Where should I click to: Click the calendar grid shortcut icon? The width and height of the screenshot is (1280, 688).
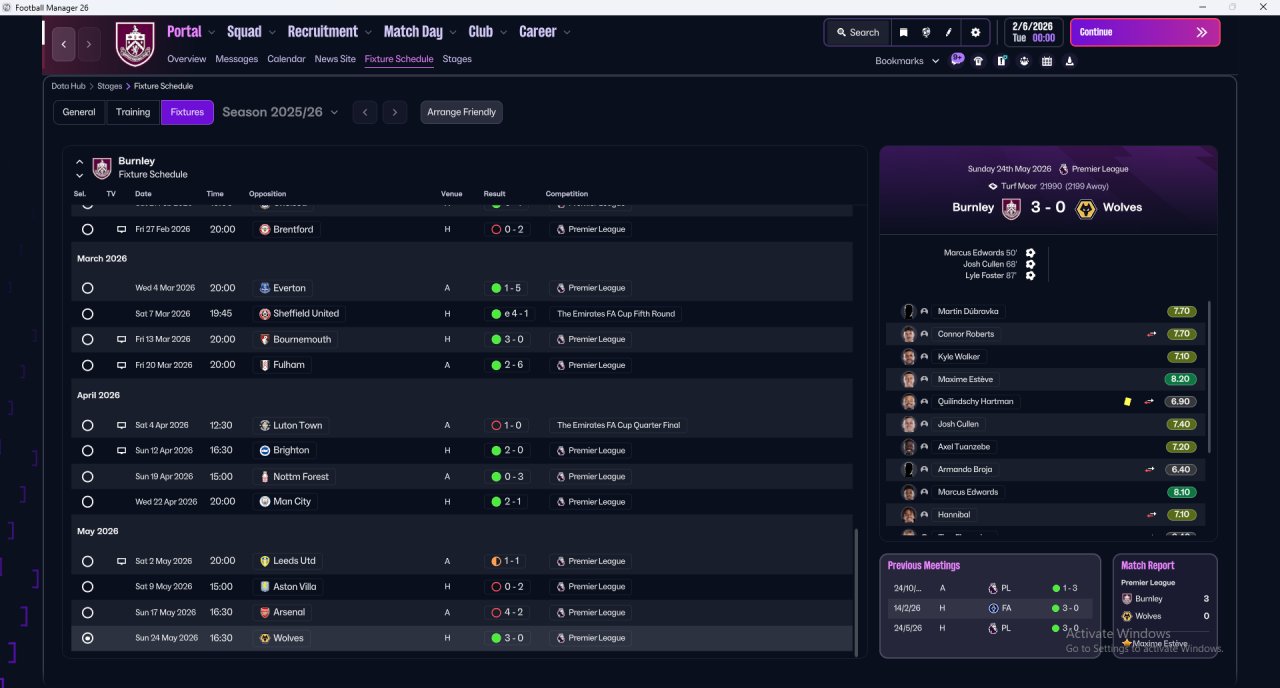tap(1047, 61)
